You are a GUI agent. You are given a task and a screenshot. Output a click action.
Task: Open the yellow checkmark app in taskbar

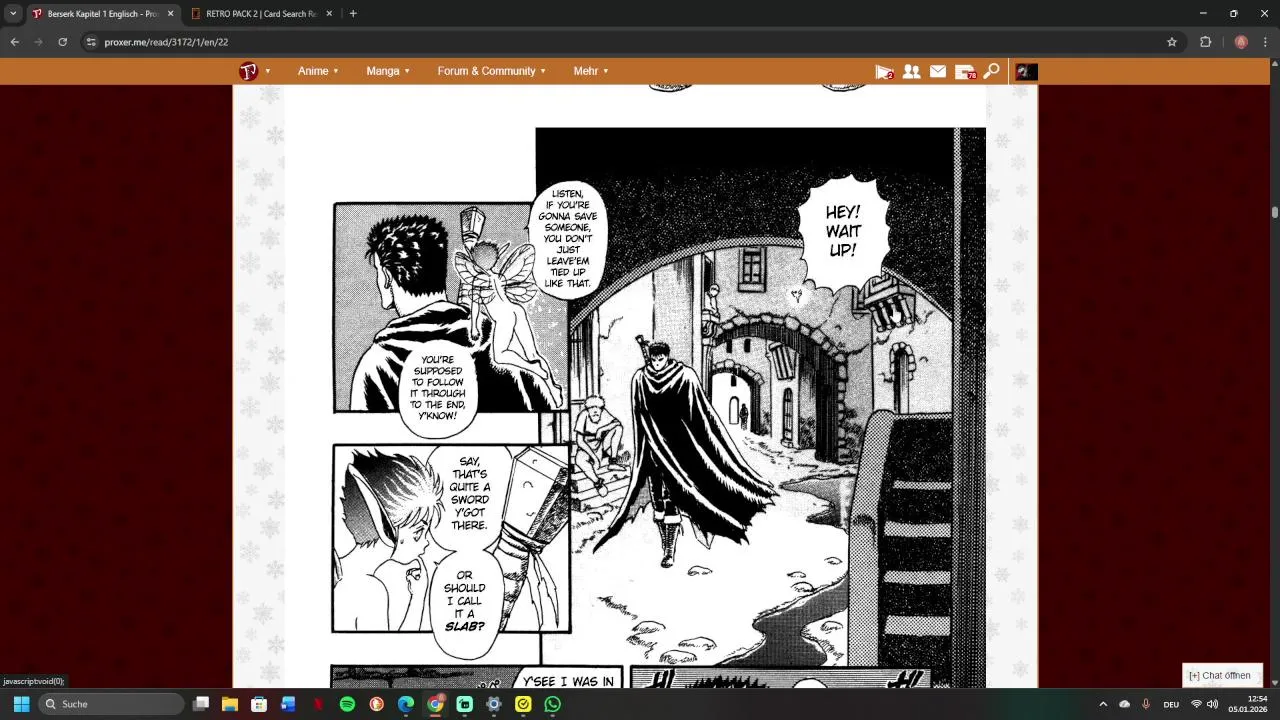(x=523, y=704)
